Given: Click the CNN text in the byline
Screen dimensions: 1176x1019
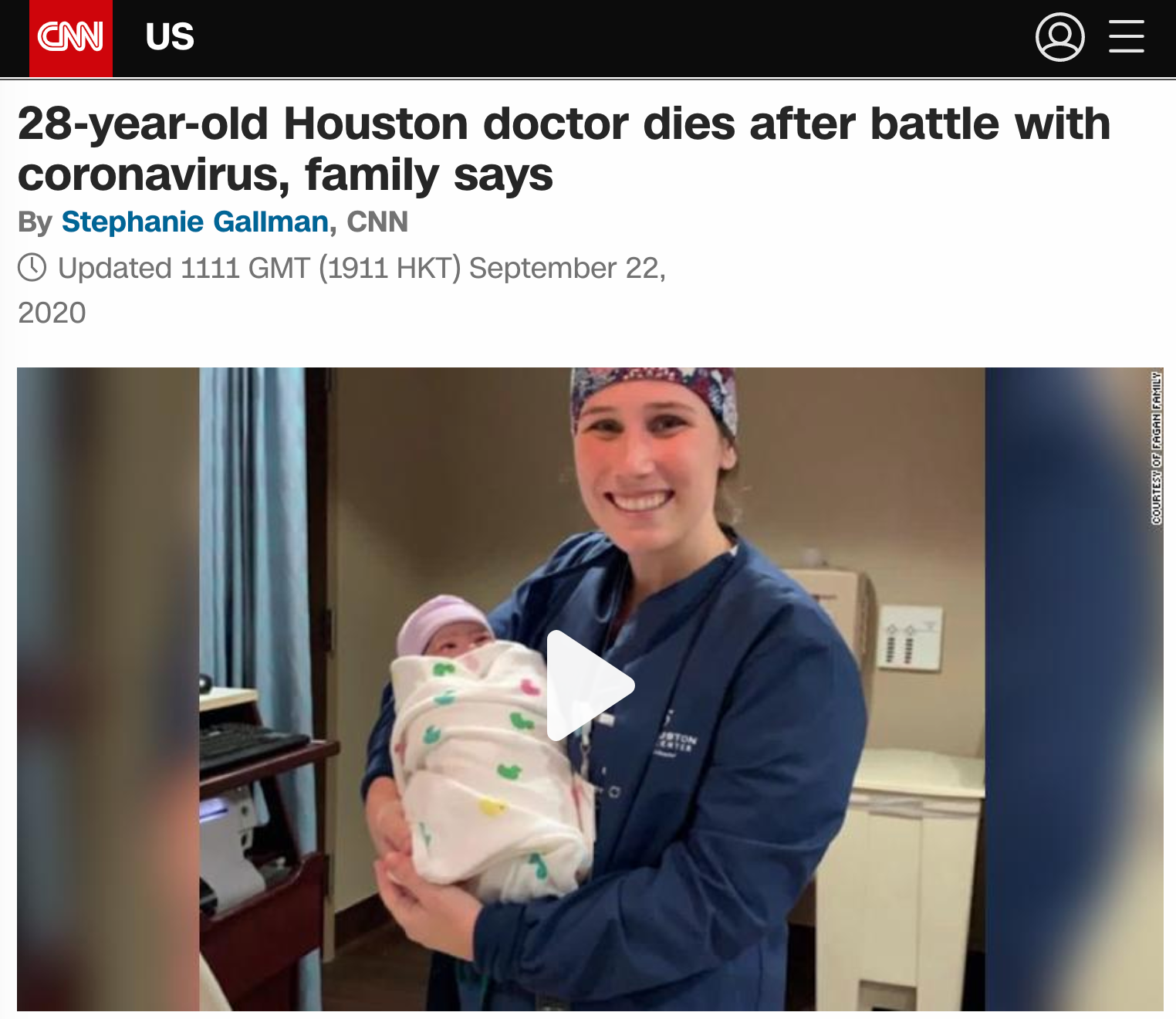Looking at the screenshot, I should pyautogui.click(x=377, y=222).
